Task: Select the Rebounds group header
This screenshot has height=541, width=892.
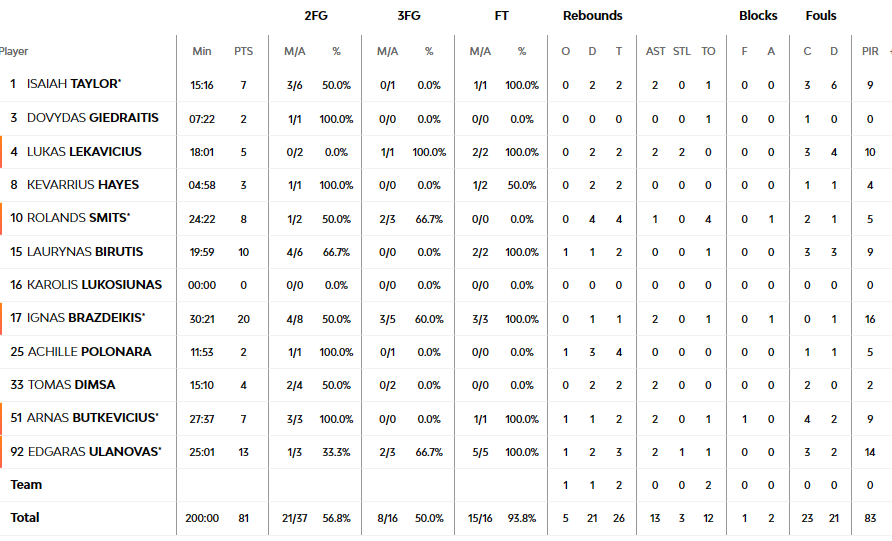Action: (x=593, y=16)
